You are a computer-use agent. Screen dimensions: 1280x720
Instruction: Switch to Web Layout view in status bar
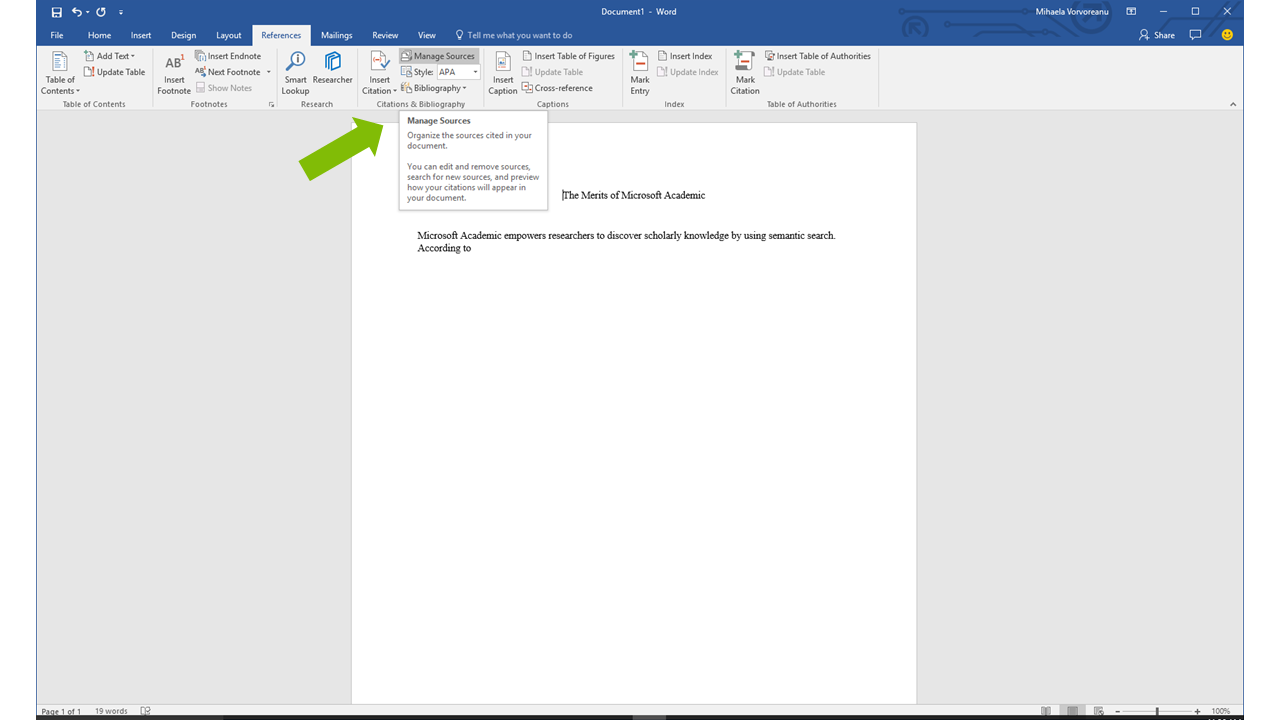pyautogui.click(x=1098, y=711)
